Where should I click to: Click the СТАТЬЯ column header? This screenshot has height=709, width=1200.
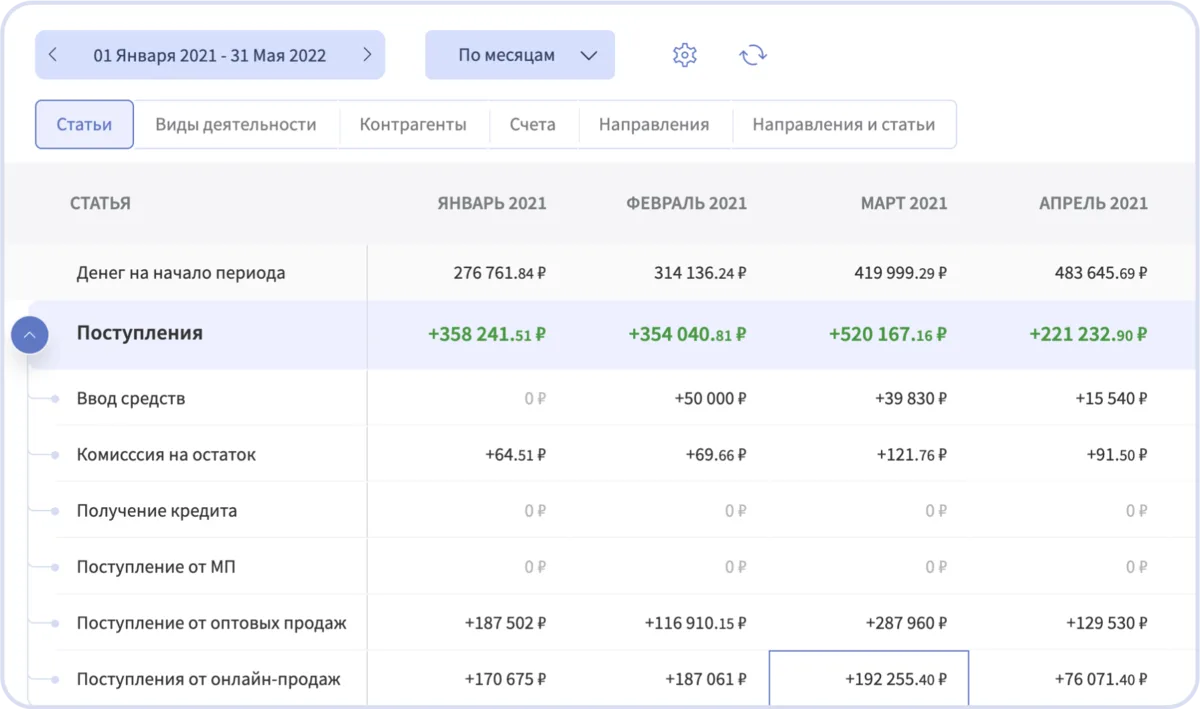coord(100,203)
